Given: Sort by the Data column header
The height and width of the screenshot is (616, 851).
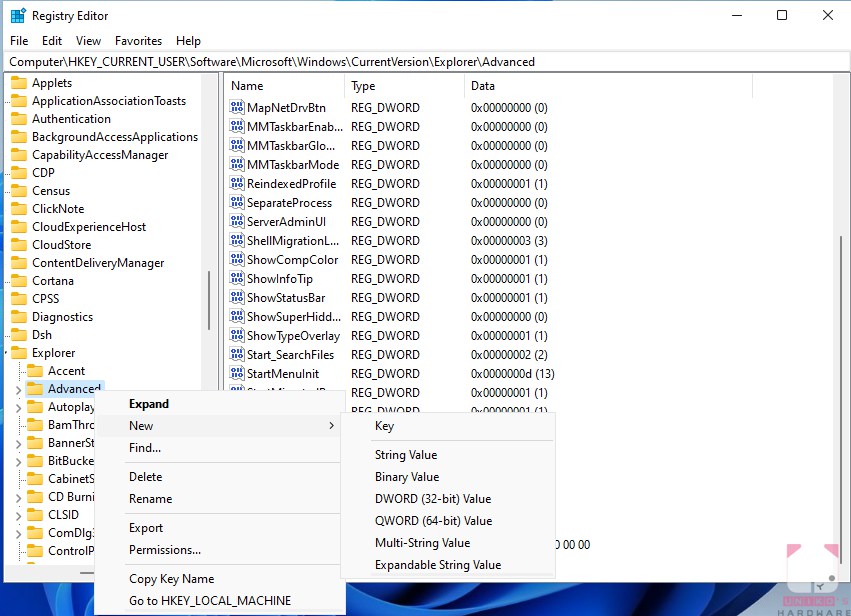Looking at the screenshot, I should pos(608,86).
